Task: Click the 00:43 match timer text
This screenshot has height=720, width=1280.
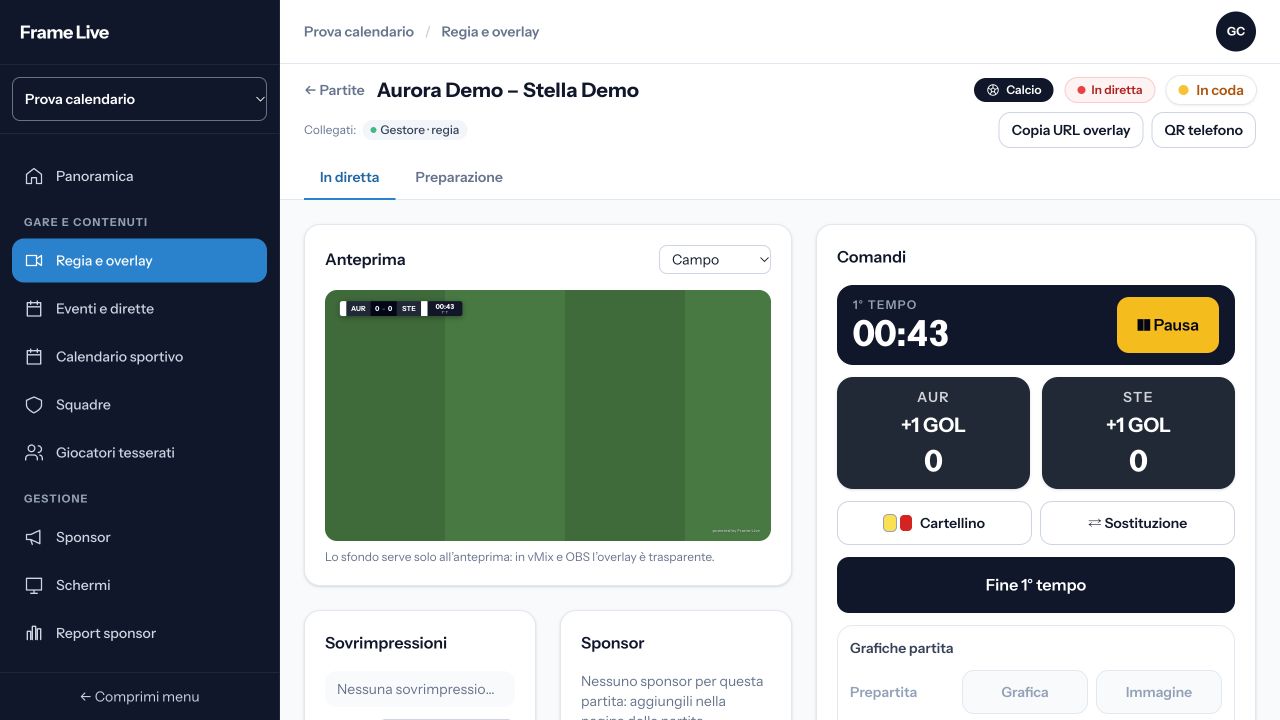Action: [900, 334]
